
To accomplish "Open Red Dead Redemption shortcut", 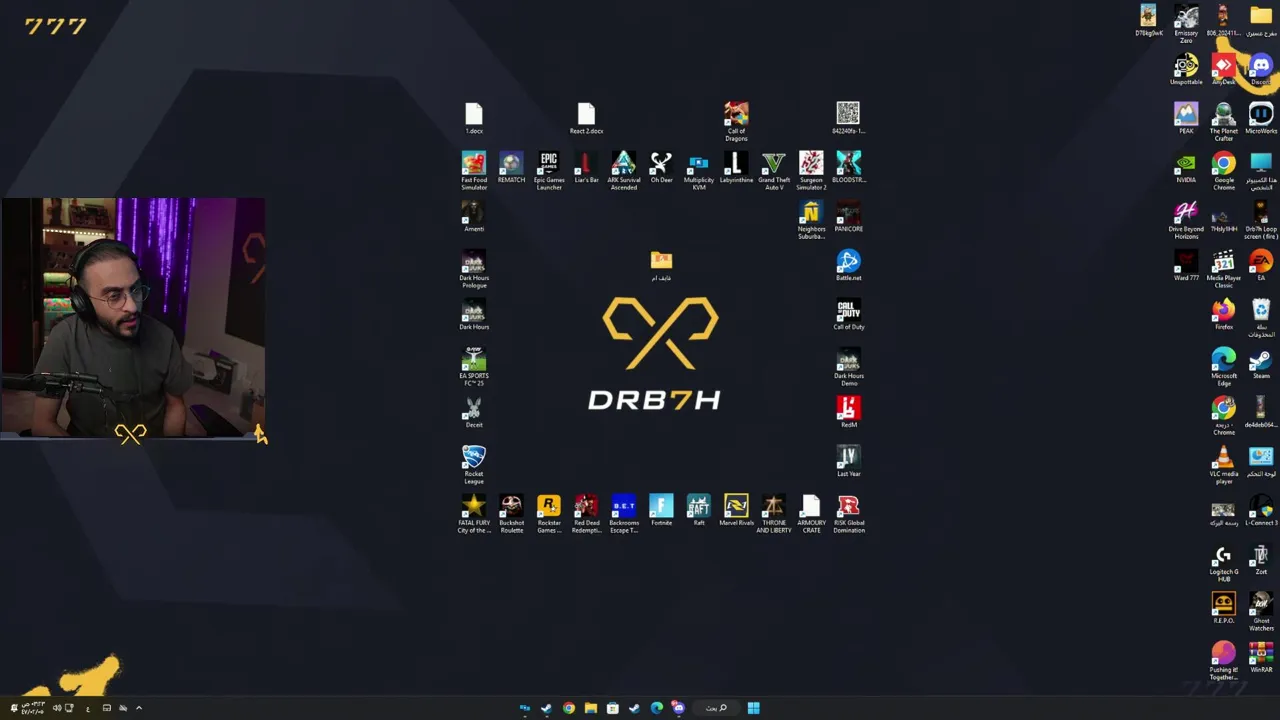I will point(586,513).
